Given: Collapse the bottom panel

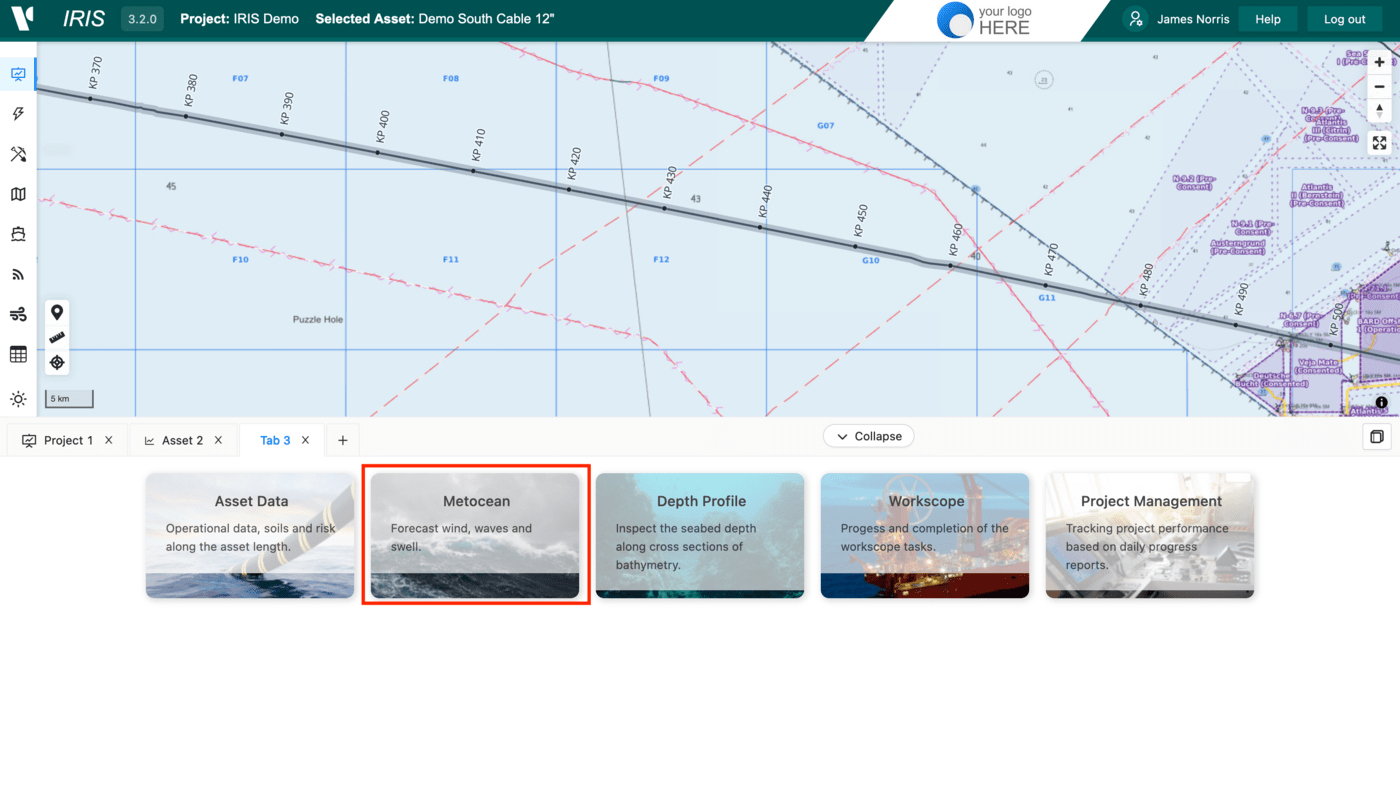Looking at the screenshot, I should point(869,436).
